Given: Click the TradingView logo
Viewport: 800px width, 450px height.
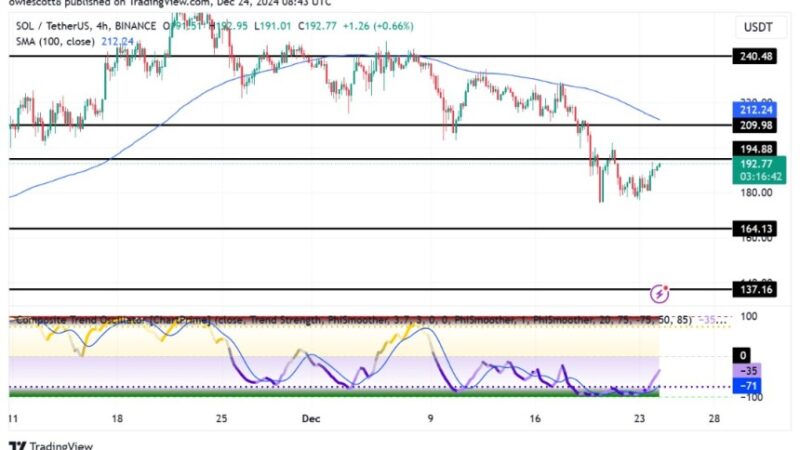Looking at the screenshot, I should click(x=51, y=445).
